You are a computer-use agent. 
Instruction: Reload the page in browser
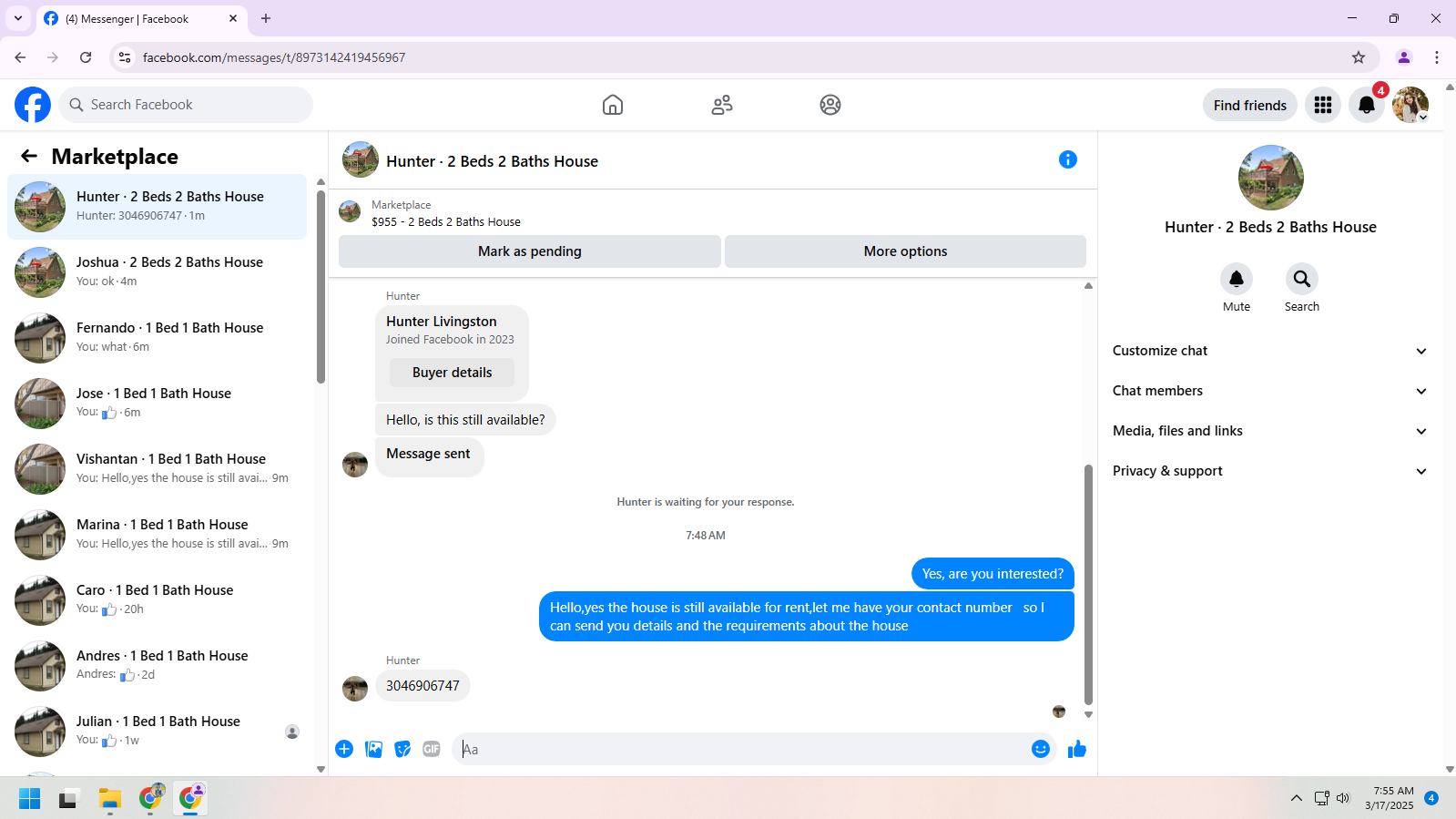[x=86, y=57]
